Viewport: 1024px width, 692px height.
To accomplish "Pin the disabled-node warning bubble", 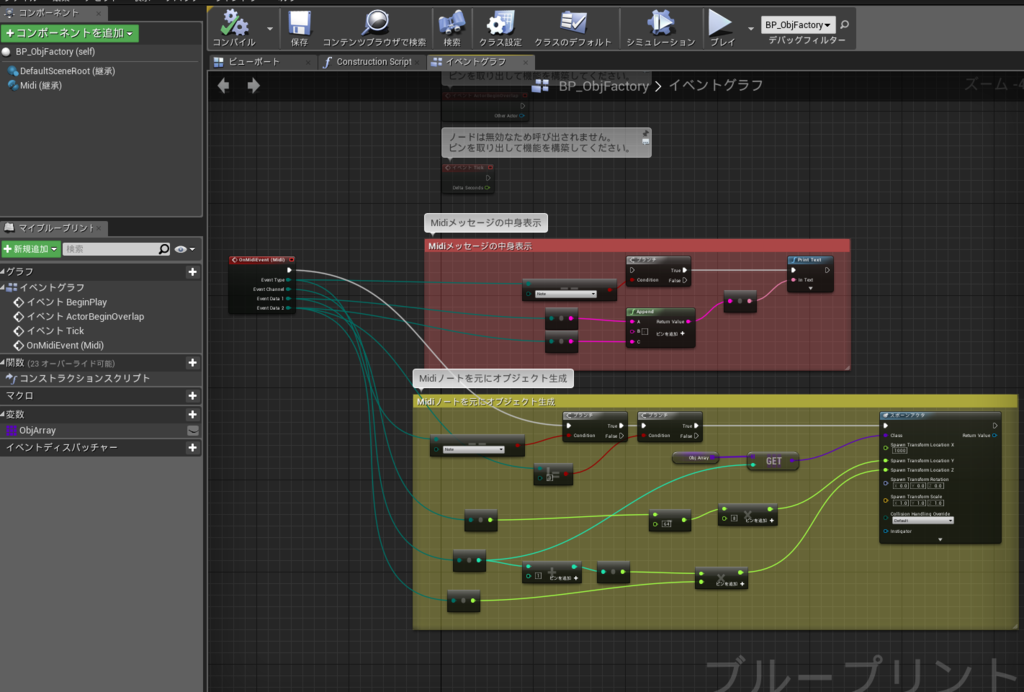I will click(645, 133).
